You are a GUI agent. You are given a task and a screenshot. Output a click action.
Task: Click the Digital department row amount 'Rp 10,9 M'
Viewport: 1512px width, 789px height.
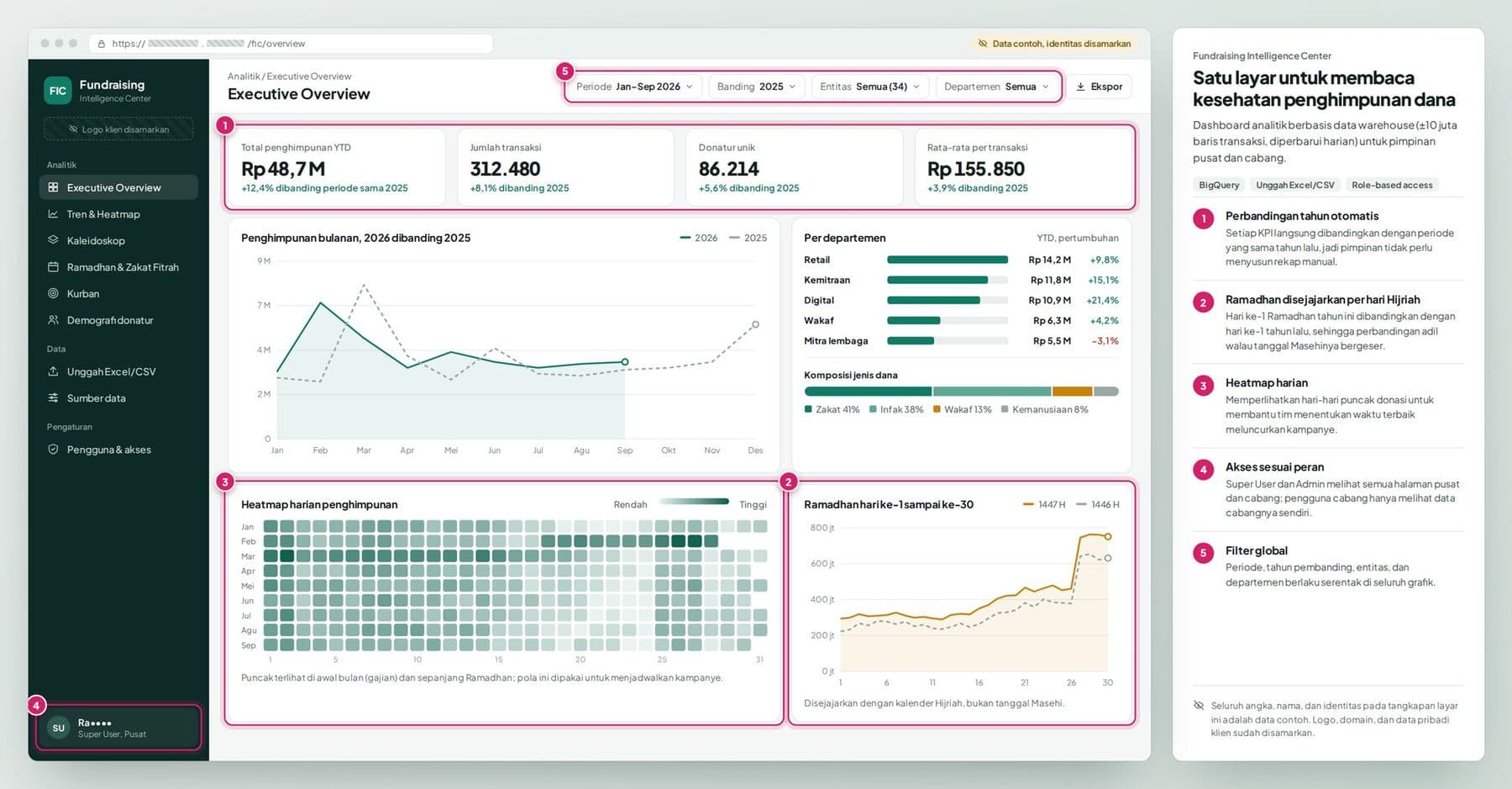pos(1050,300)
